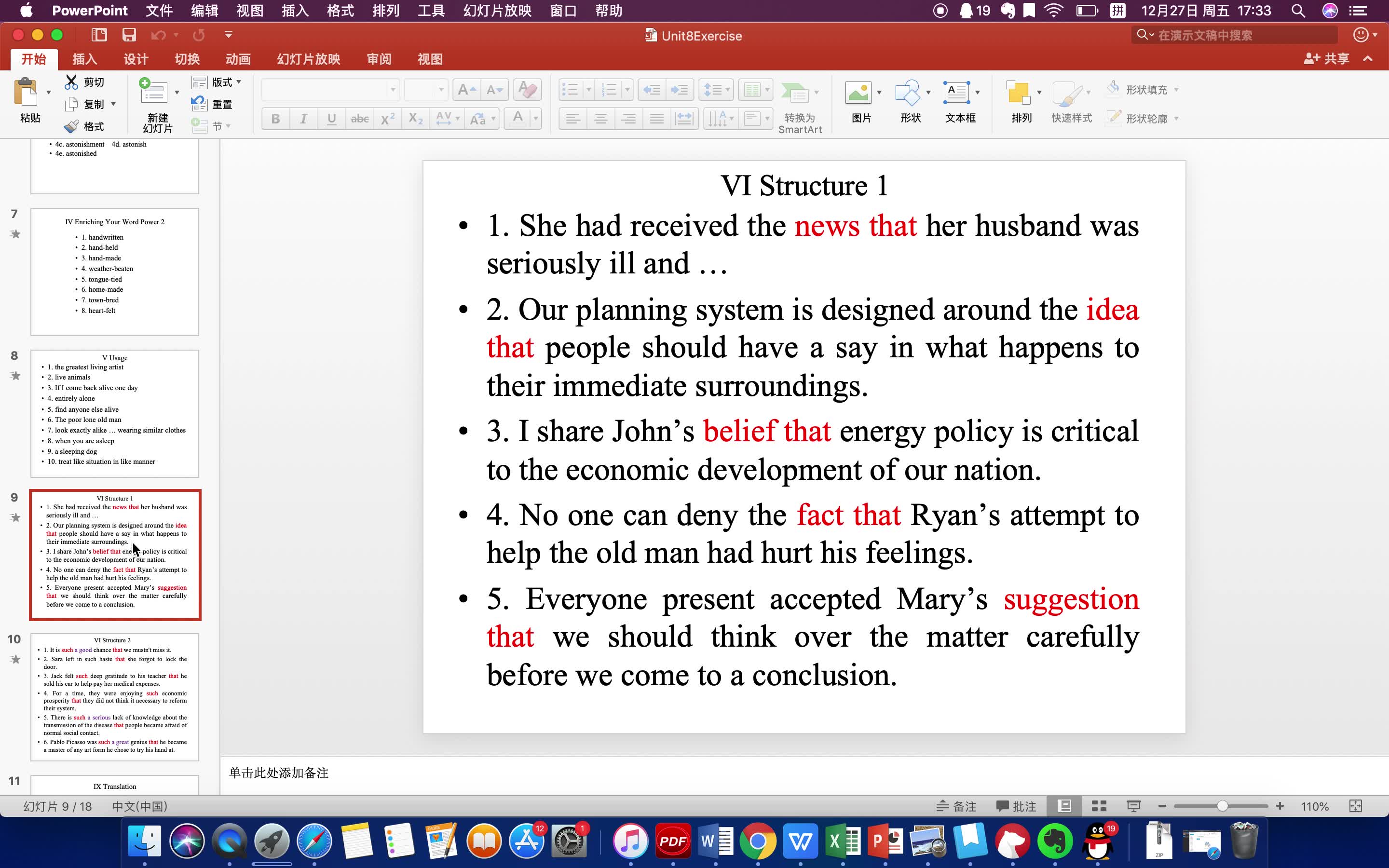Image resolution: width=1389 pixels, height=868 pixels.
Task: Click the Picture insert icon
Action: coord(858,93)
